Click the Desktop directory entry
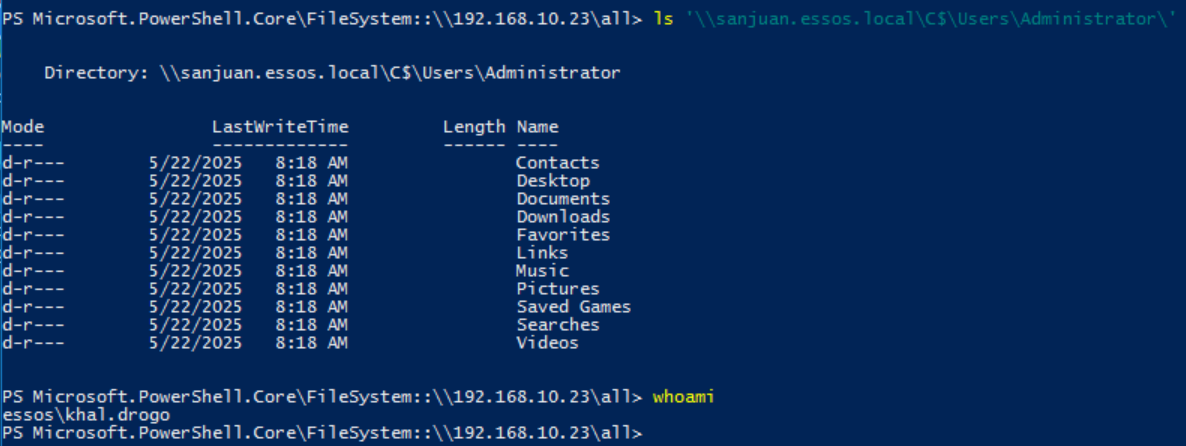Screen dimensions: 1186x446 point(553,181)
